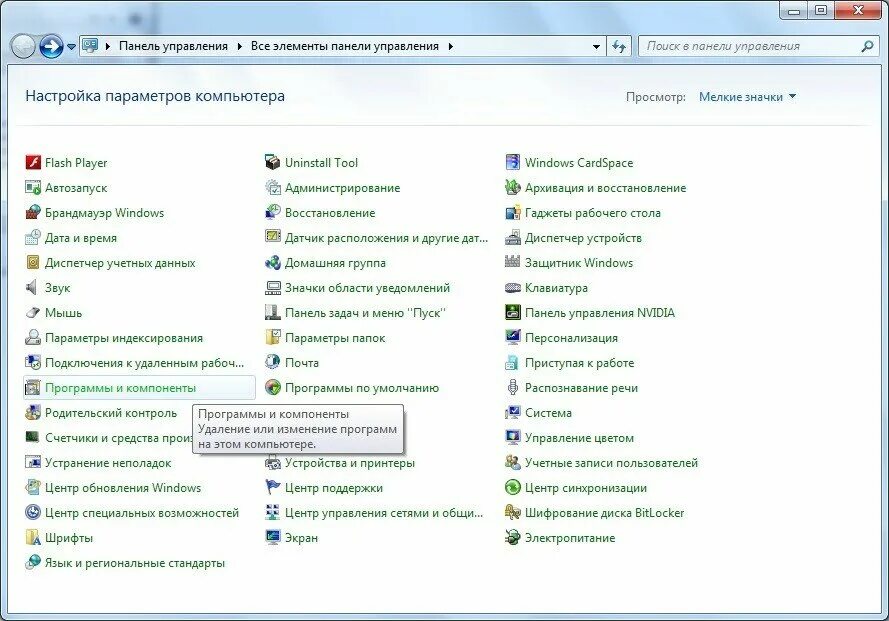Viewport: 889px width, 621px height.
Task: Click the Экран monitor icon
Action: point(273,538)
